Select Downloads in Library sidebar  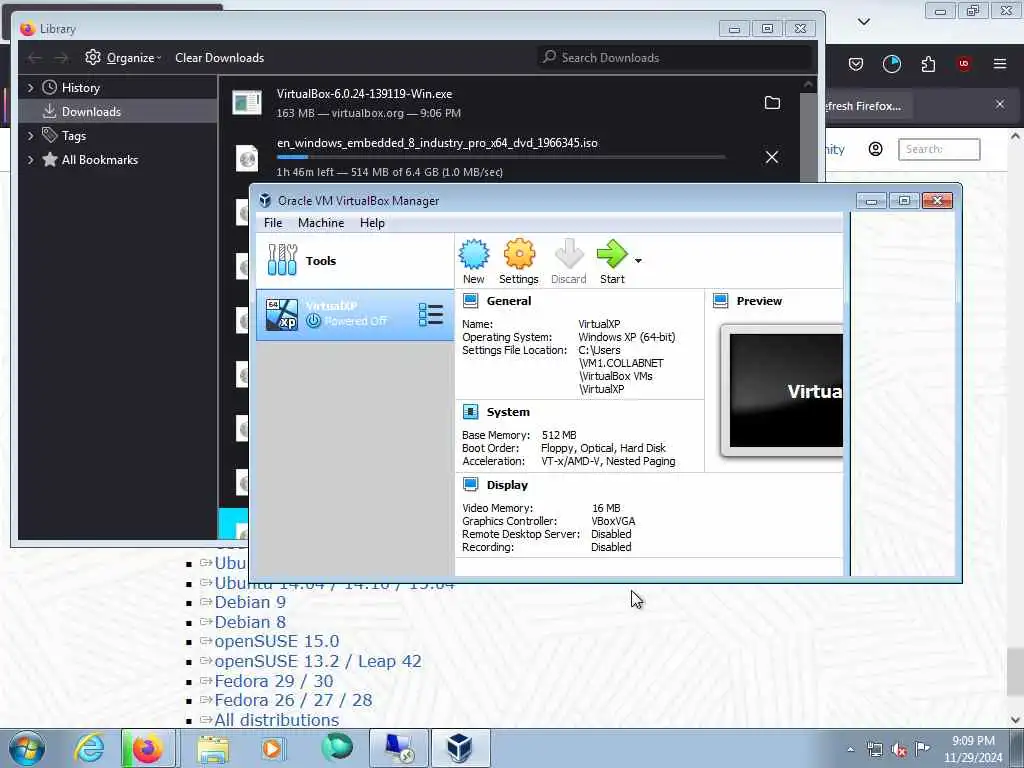click(x=118, y=112)
